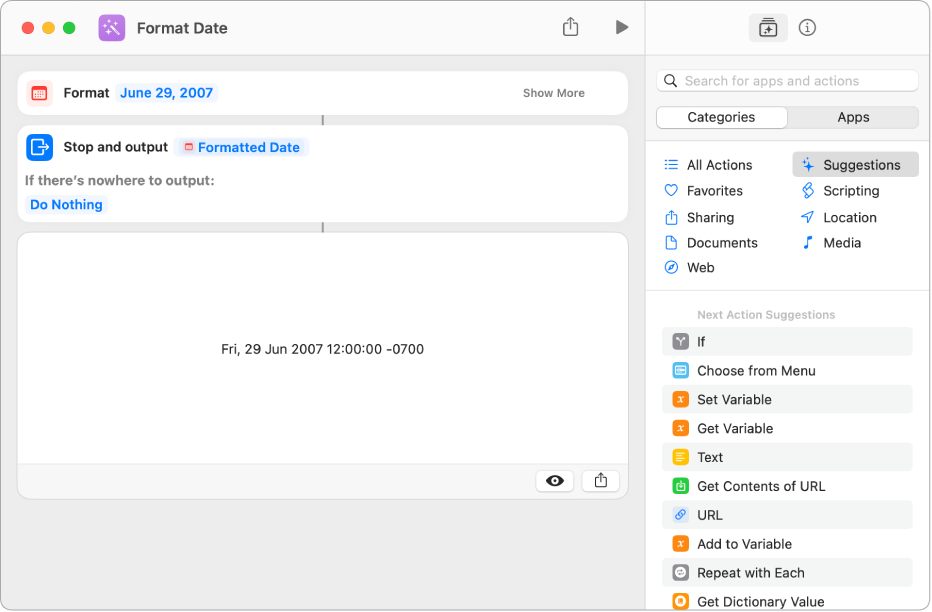Open the shortcut details info icon

808,28
